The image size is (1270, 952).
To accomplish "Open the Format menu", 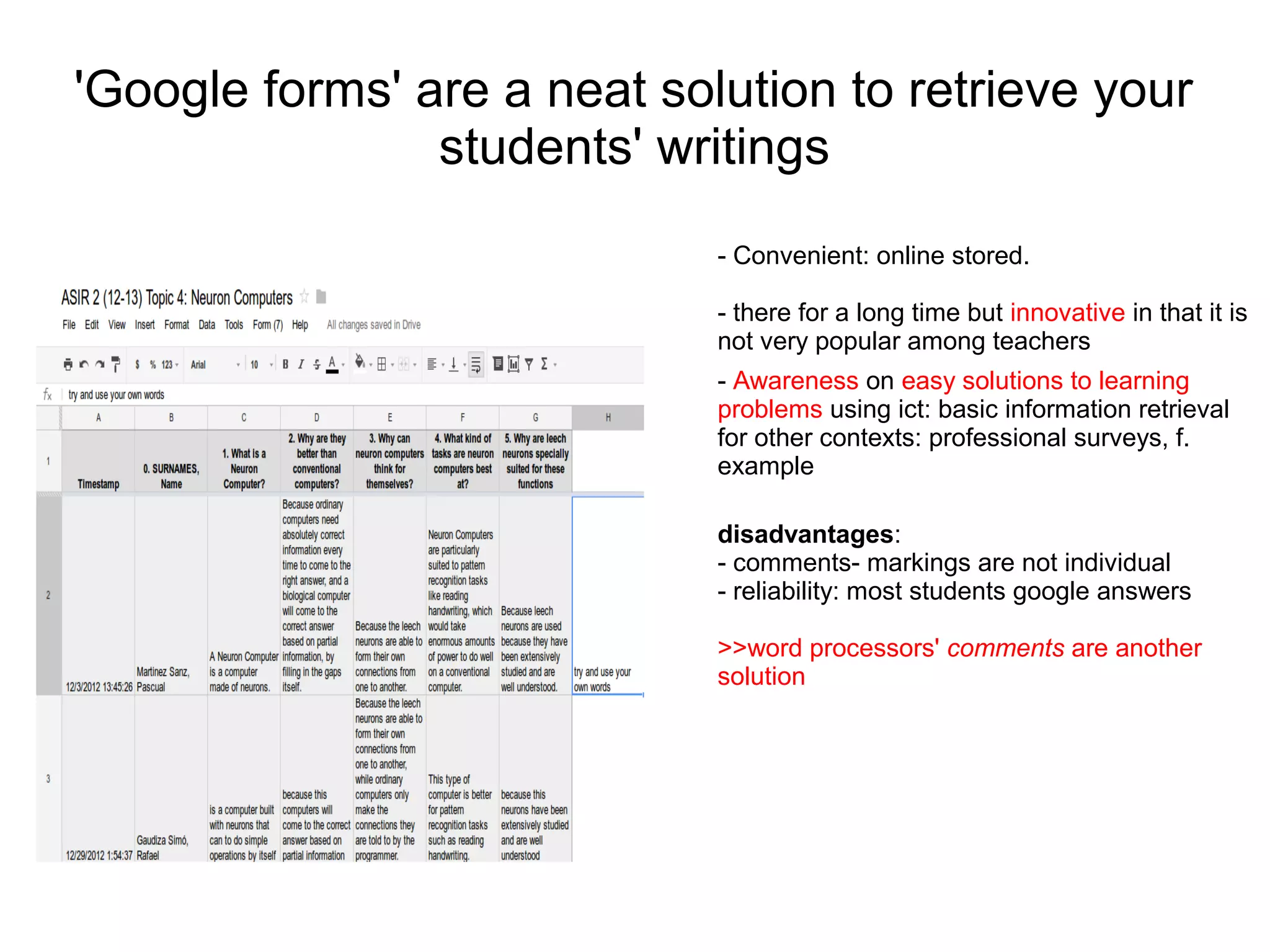I will pyautogui.click(x=177, y=324).
